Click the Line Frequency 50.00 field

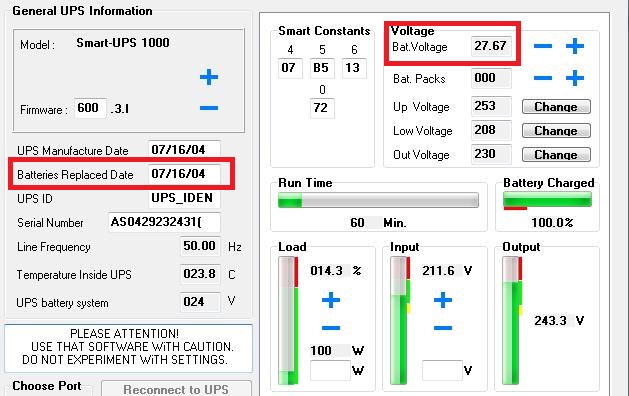(x=200, y=246)
